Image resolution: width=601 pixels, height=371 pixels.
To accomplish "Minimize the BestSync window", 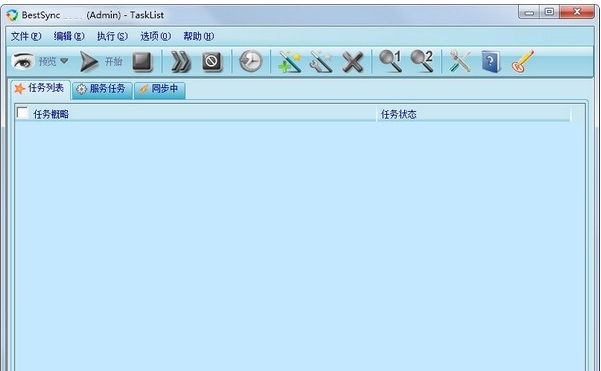I will 529,12.
